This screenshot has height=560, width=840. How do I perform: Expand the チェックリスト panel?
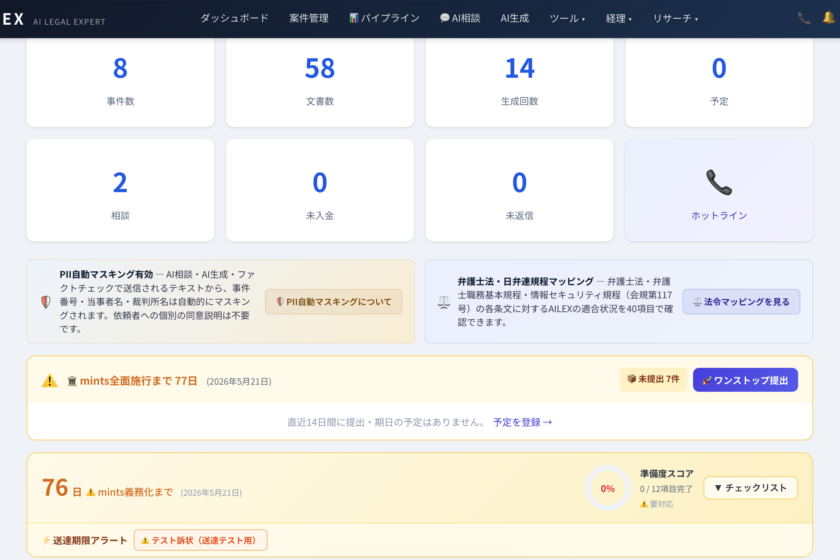pyautogui.click(x=750, y=488)
